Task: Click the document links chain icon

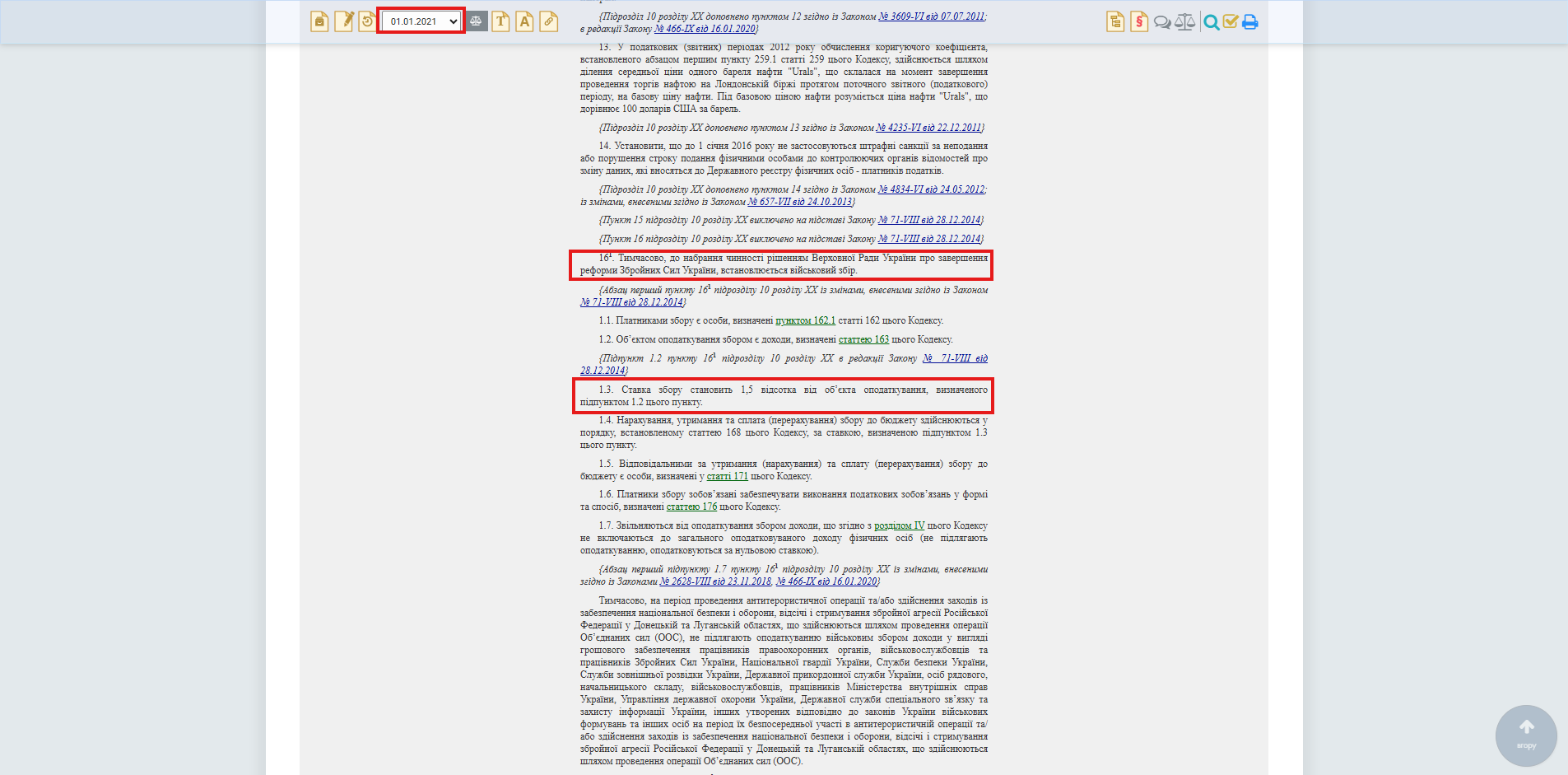Action: point(549,21)
